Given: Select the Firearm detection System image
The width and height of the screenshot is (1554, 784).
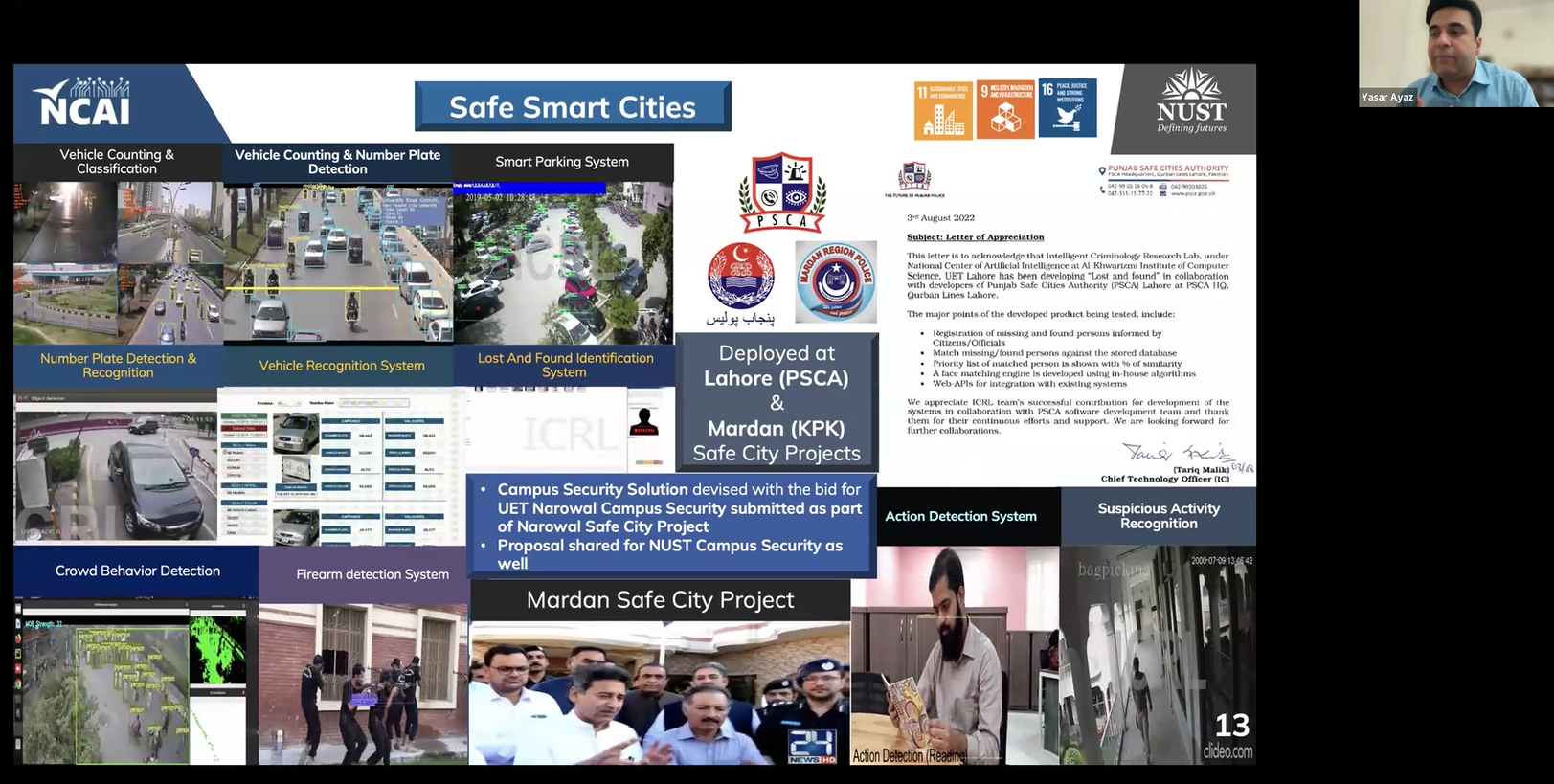Looking at the screenshot, I should [x=363, y=683].
